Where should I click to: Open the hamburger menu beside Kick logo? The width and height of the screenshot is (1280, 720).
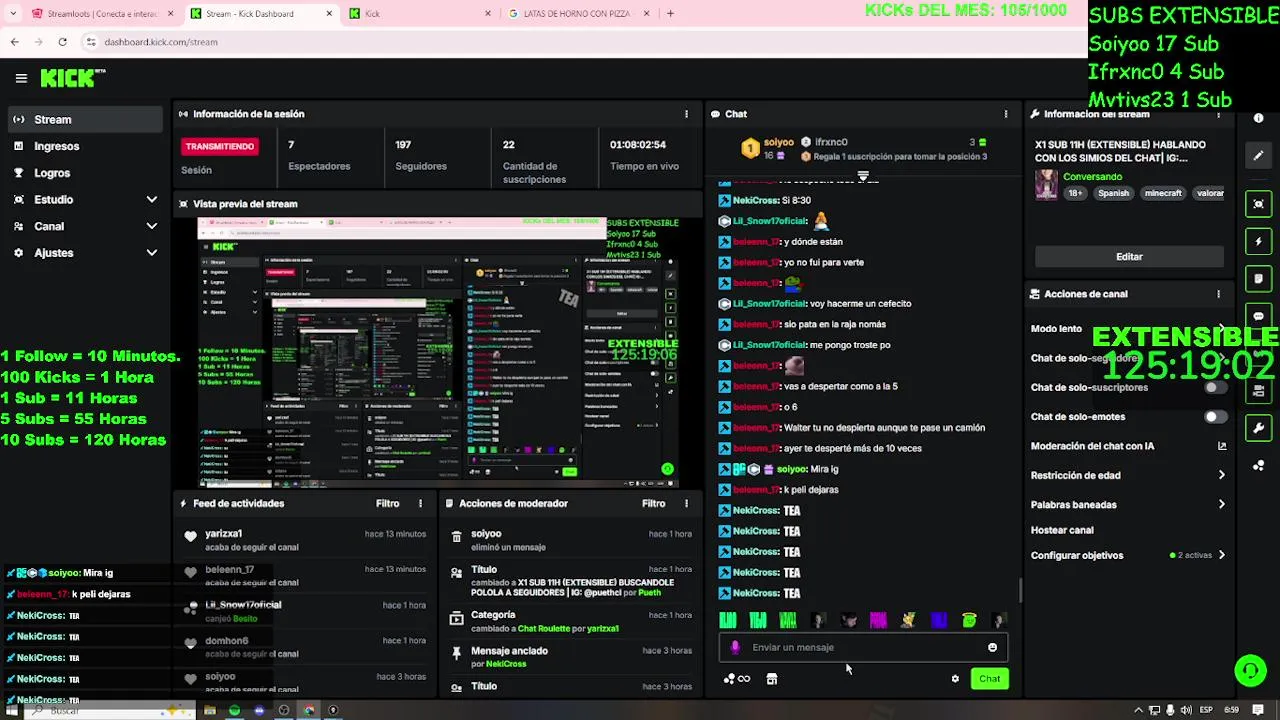point(21,78)
